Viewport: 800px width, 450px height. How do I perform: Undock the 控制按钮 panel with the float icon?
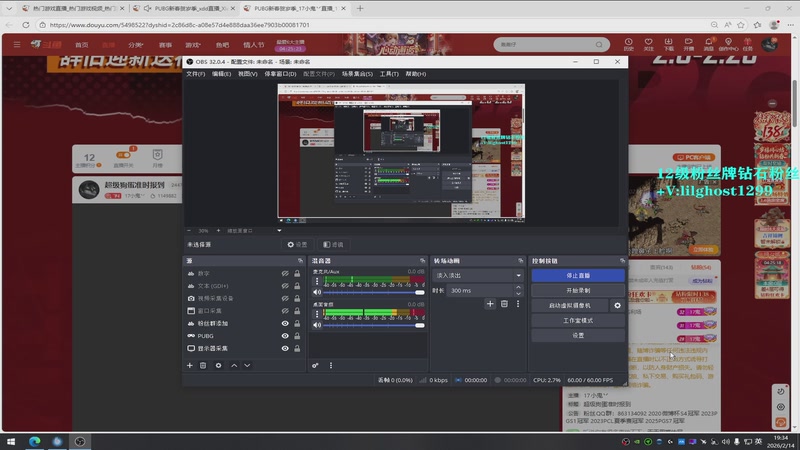point(622,261)
